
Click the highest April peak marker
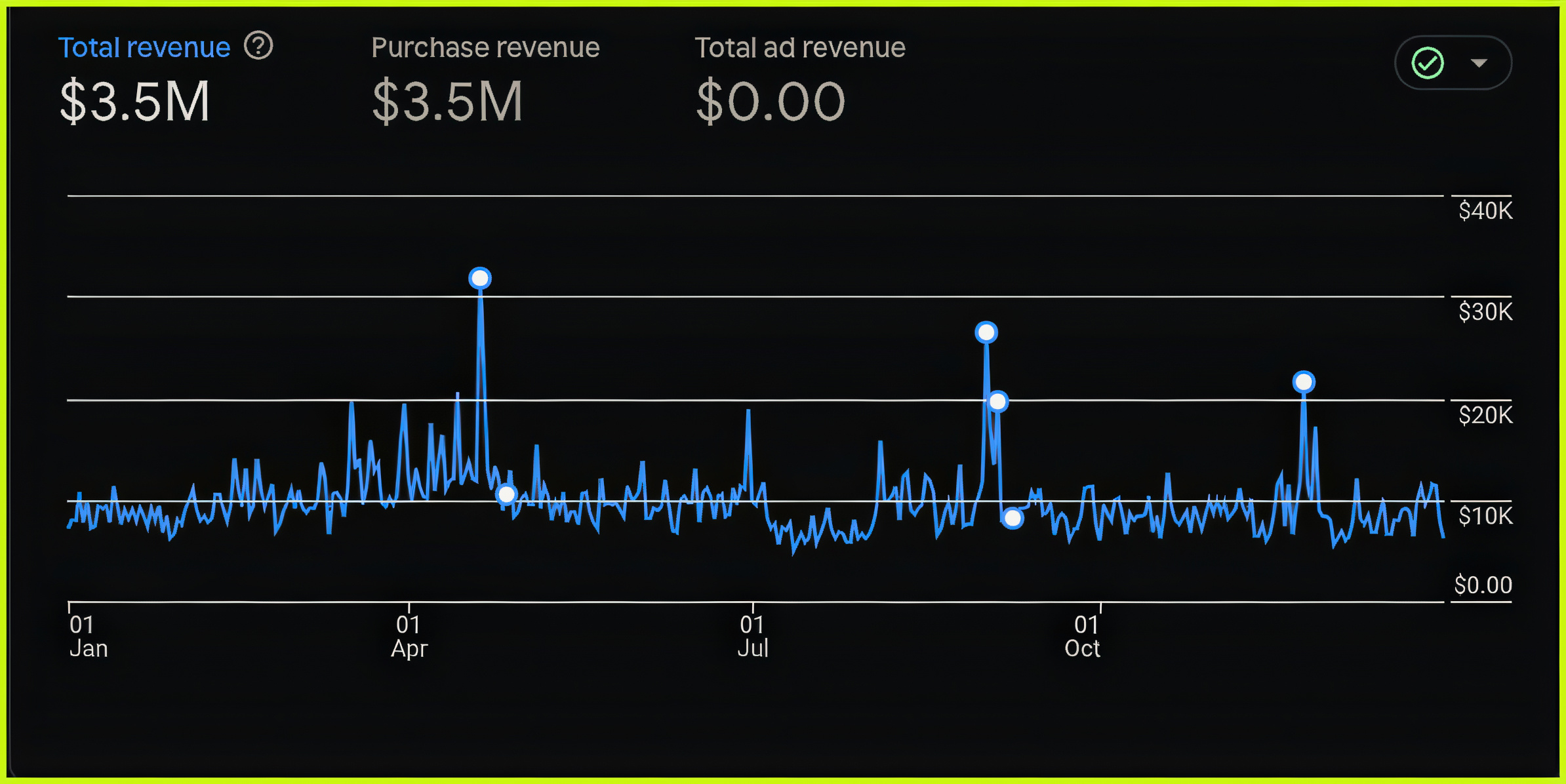click(480, 279)
